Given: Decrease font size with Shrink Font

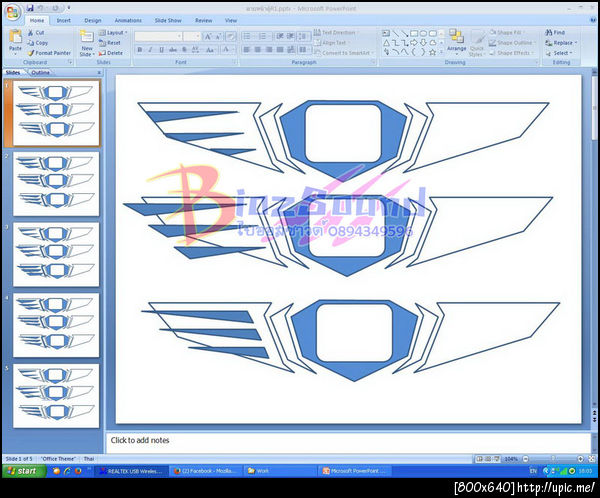Looking at the screenshot, I should click(x=218, y=36).
